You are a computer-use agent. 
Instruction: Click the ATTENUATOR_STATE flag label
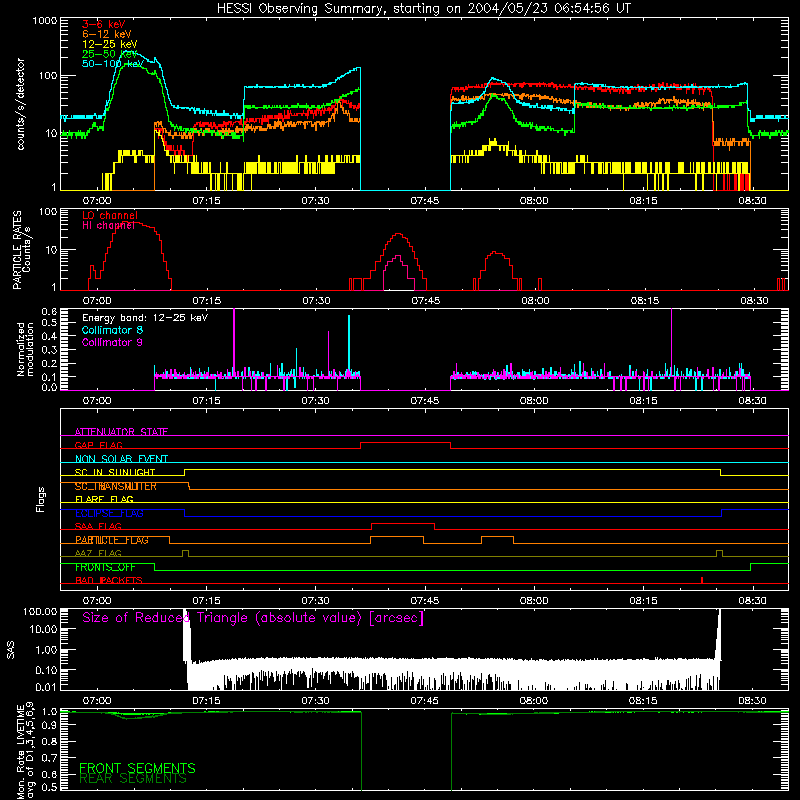121,432
